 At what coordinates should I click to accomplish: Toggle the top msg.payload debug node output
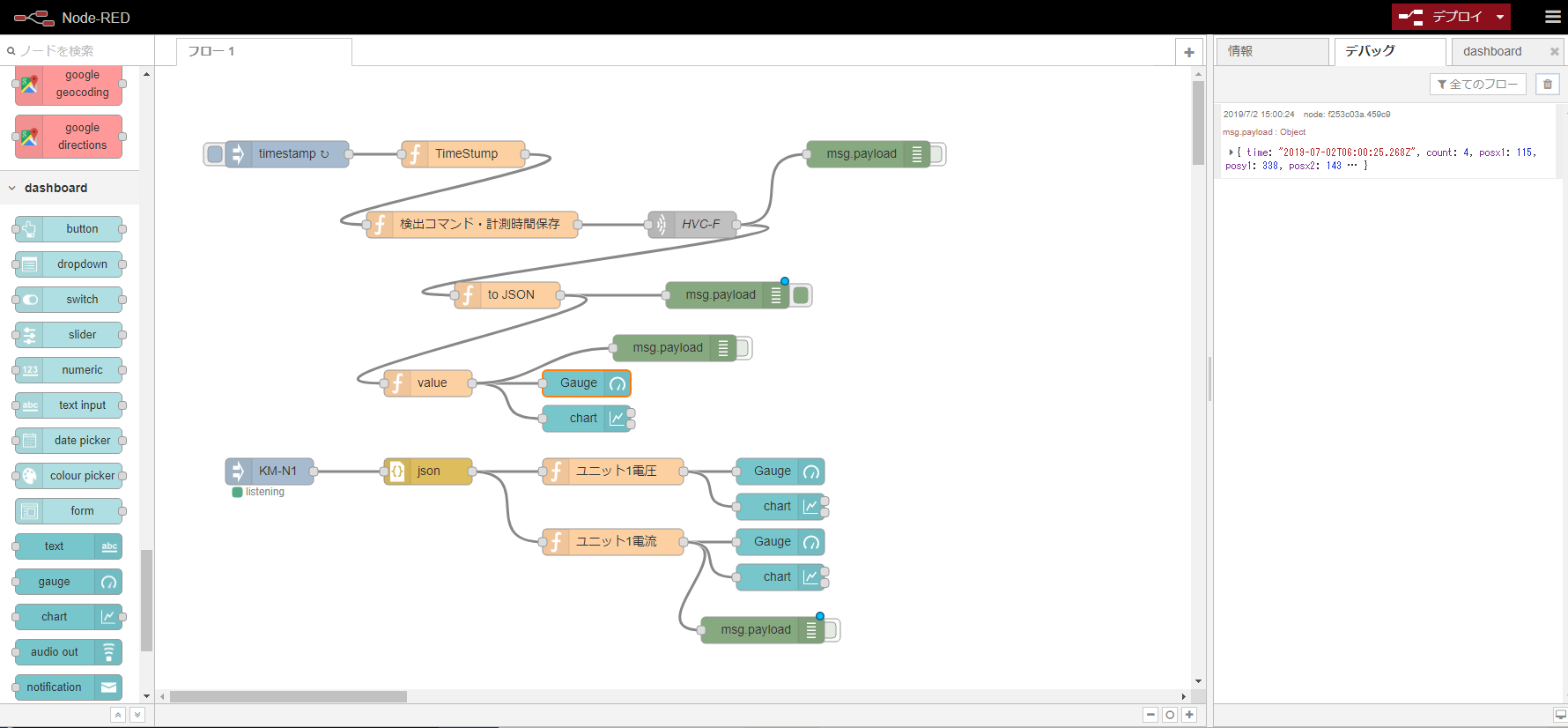(937, 154)
